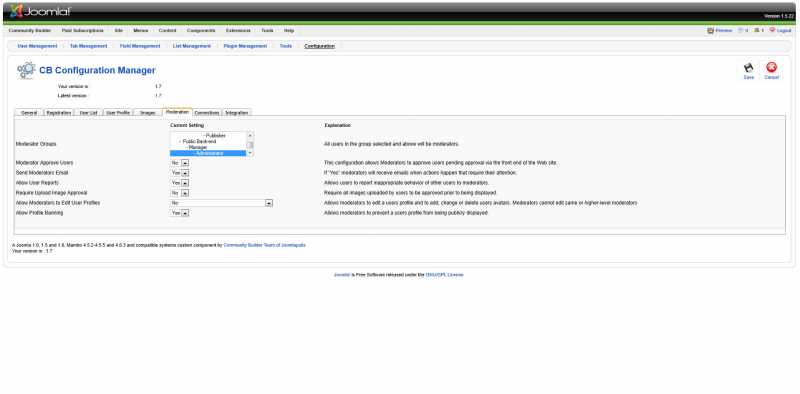
Task: Select Publisher in Moderator Groups list
Action: tap(208, 136)
